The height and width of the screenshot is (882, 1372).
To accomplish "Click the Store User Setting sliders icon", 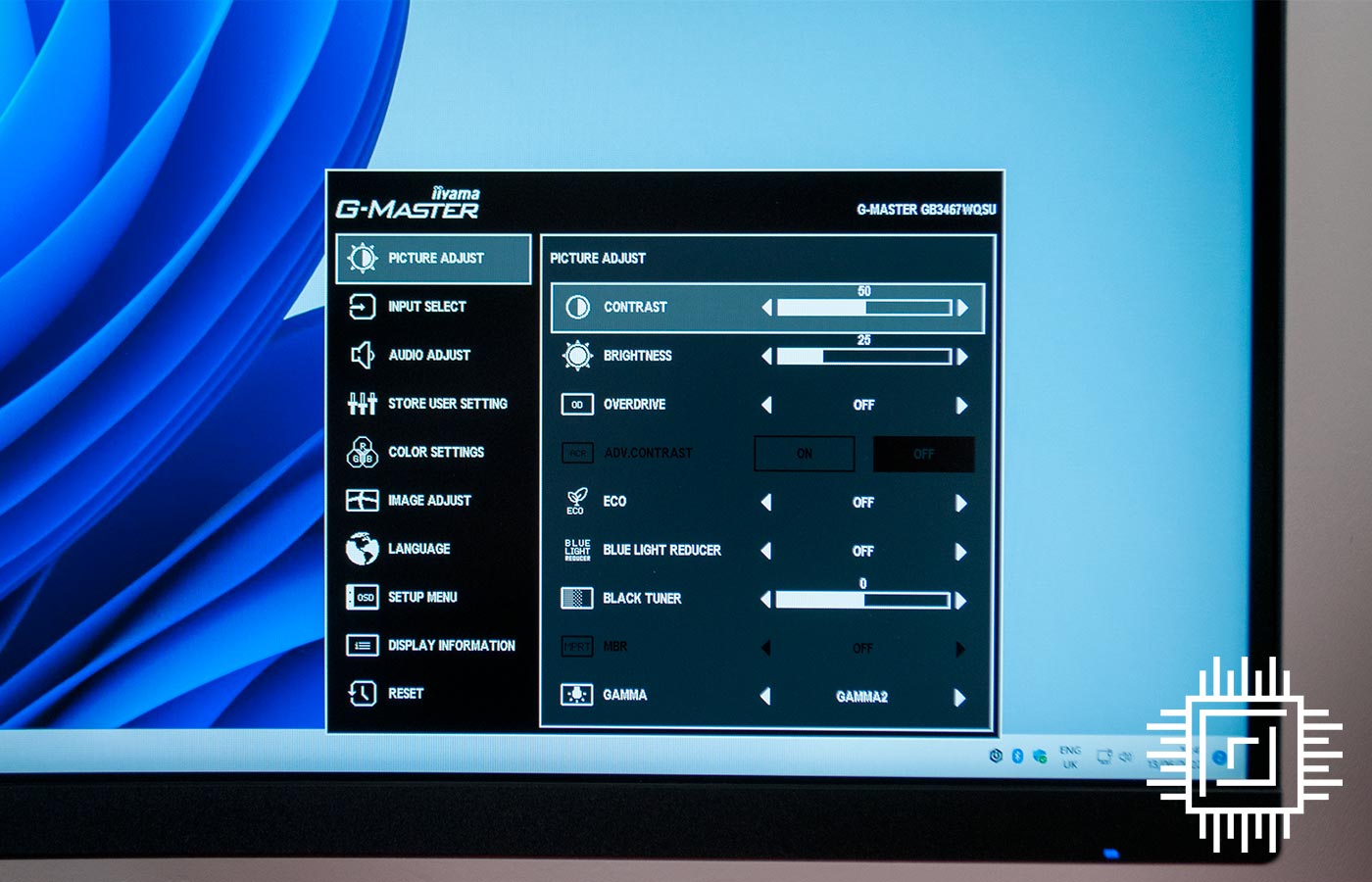I will tap(362, 403).
